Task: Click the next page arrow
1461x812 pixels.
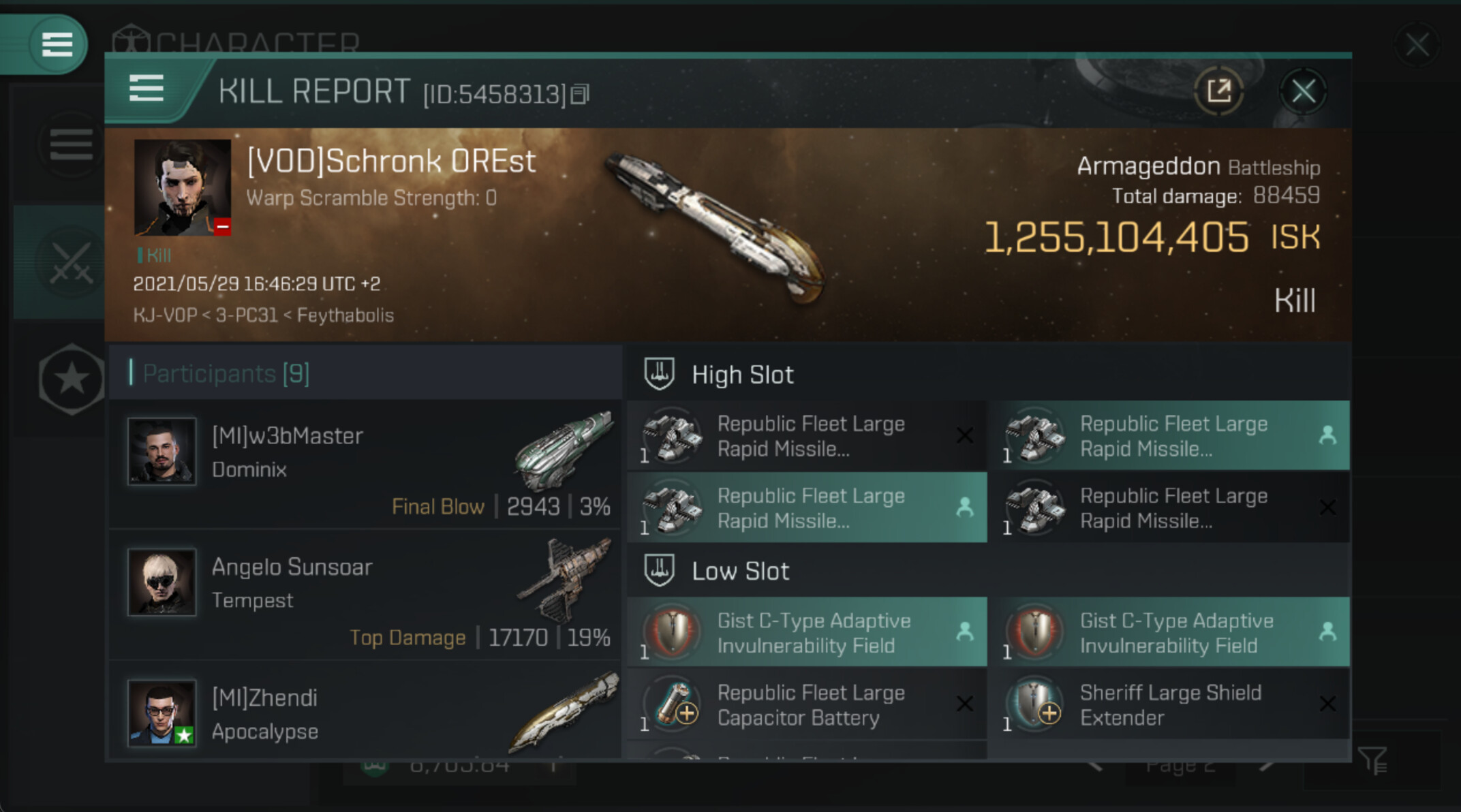Action: click(1266, 766)
